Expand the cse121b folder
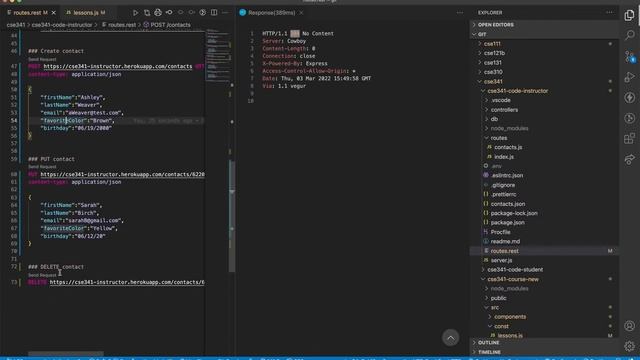 point(544,53)
